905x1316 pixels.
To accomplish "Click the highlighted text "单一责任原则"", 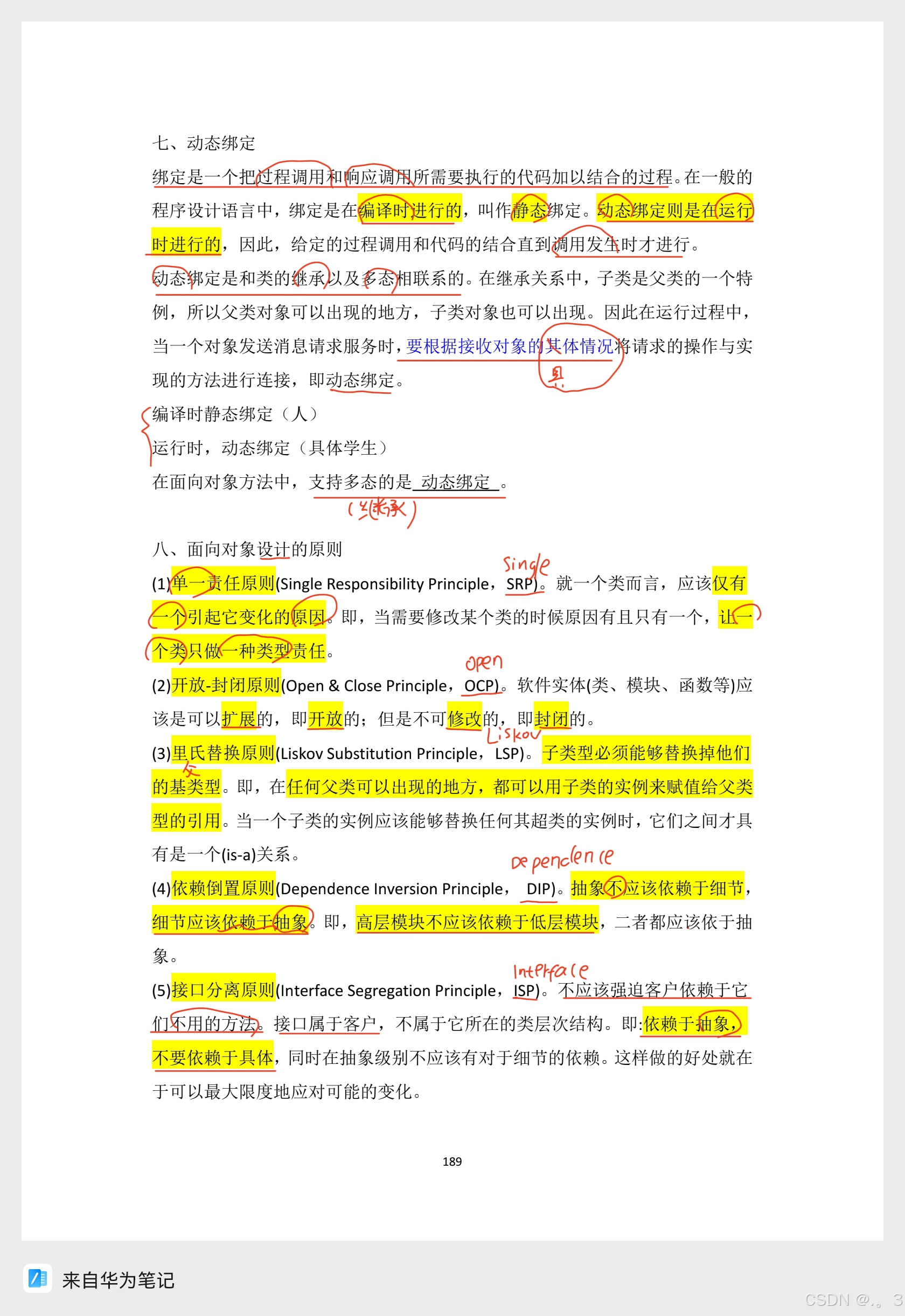I will coord(223,583).
